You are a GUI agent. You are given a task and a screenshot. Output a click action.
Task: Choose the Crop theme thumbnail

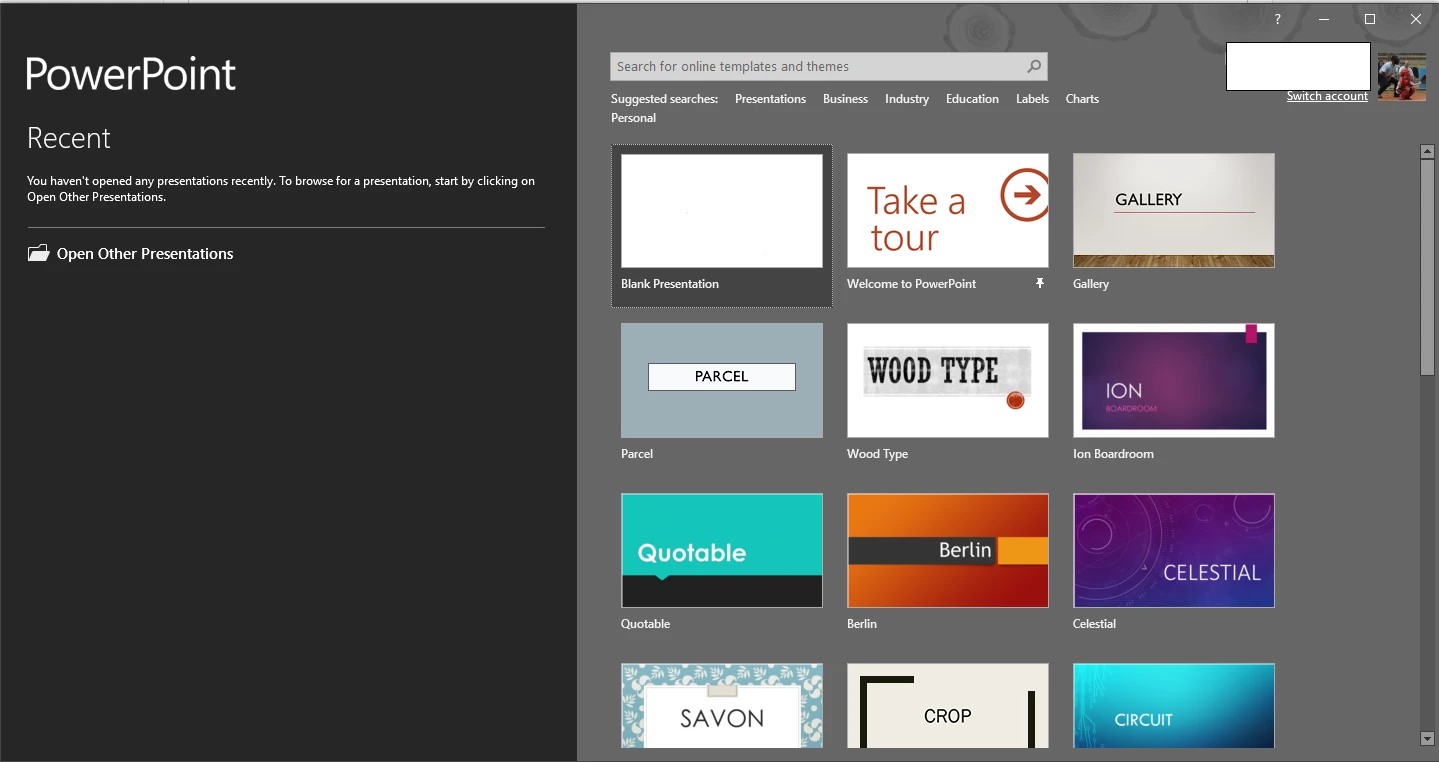pyautogui.click(x=948, y=705)
